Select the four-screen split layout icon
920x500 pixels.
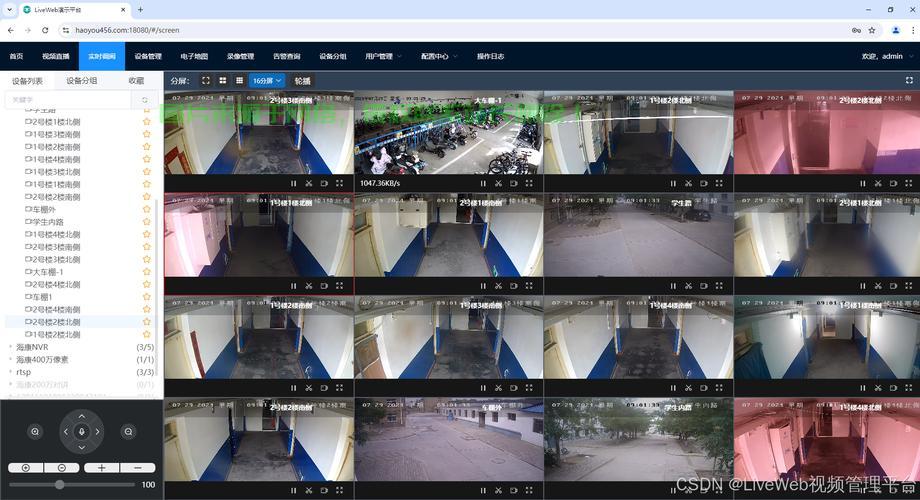pyautogui.click(x=222, y=80)
